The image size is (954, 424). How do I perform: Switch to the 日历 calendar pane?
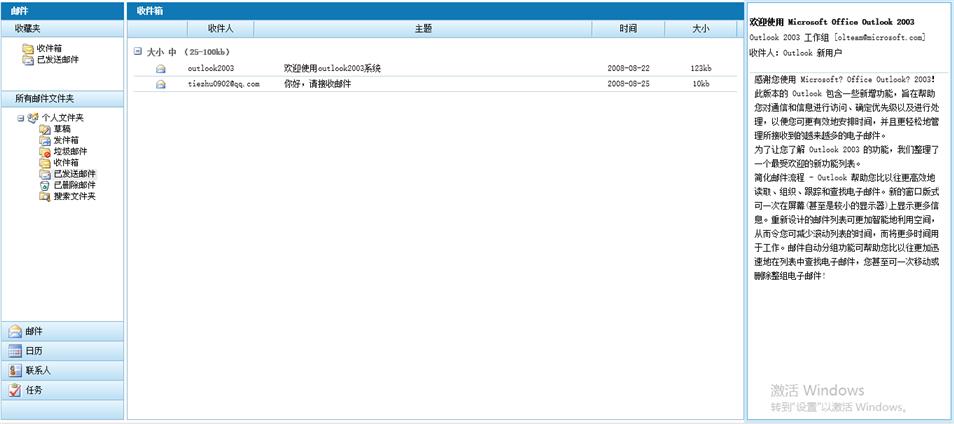62,351
